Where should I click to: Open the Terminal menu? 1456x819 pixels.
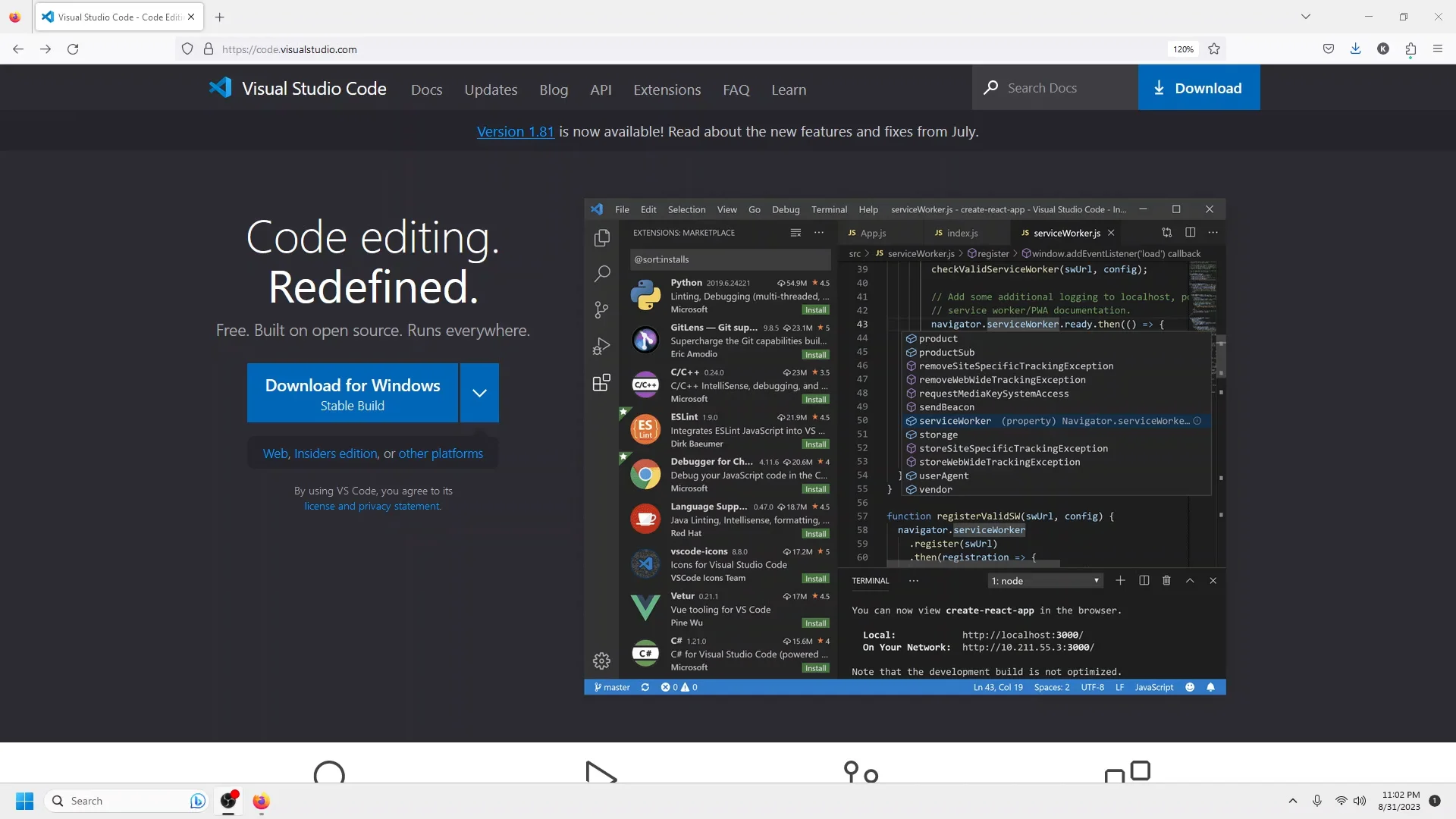coord(829,209)
